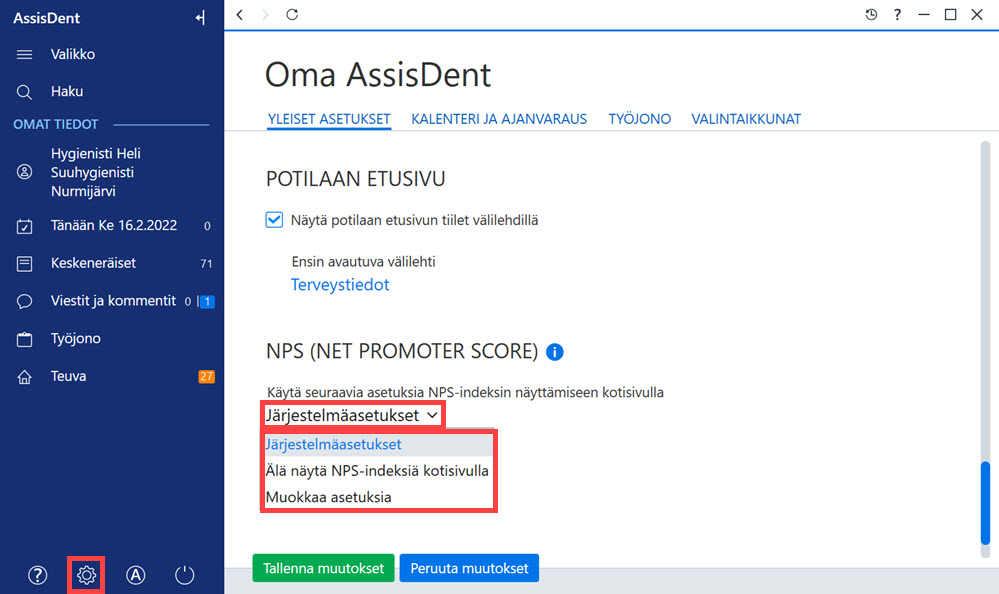
Task: Open the Valikko hamburger menu icon
Action: (24, 55)
